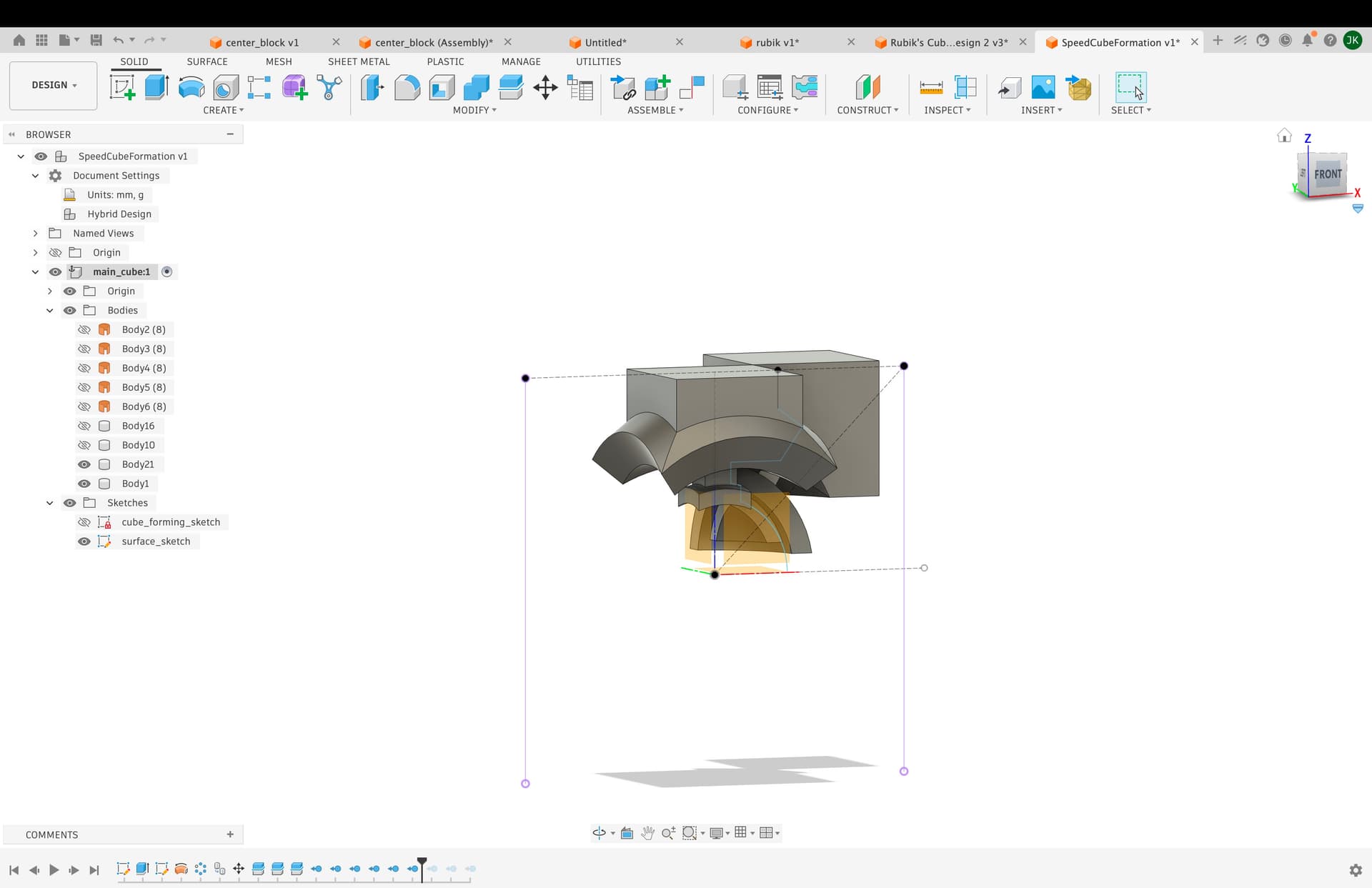
Task: Activate the Window Select tool
Action: coord(1130,87)
